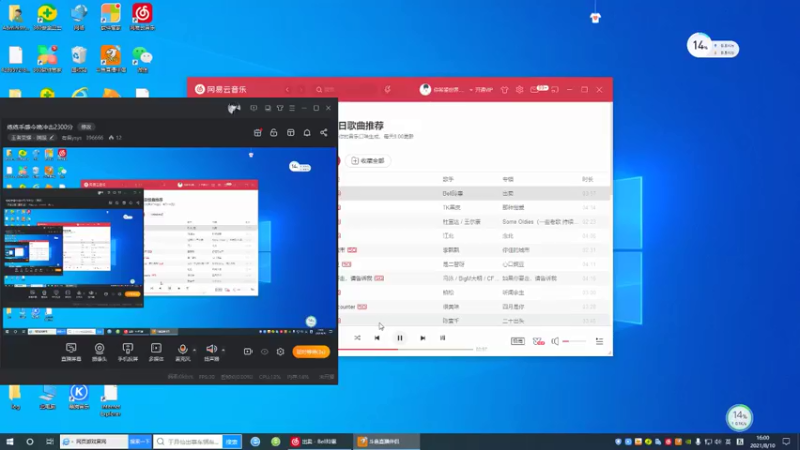This screenshot has height=450, width=800.
Task: Open the streaming app settings gear
Action: pyautogui.click(x=281, y=352)
